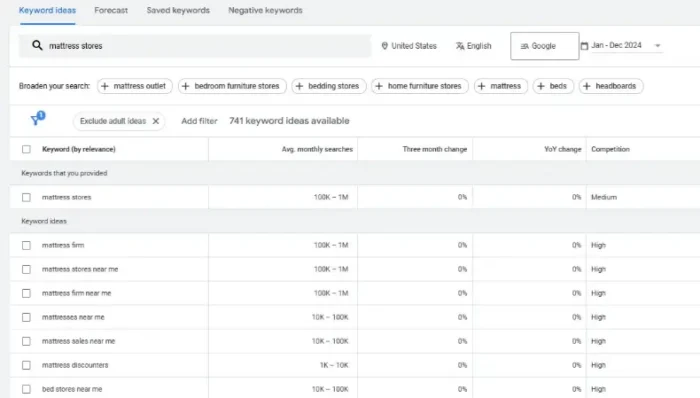The height and width of the screenshot is (398, 700).
Task: Click the search magnifier icon
Action: (38, 46)
